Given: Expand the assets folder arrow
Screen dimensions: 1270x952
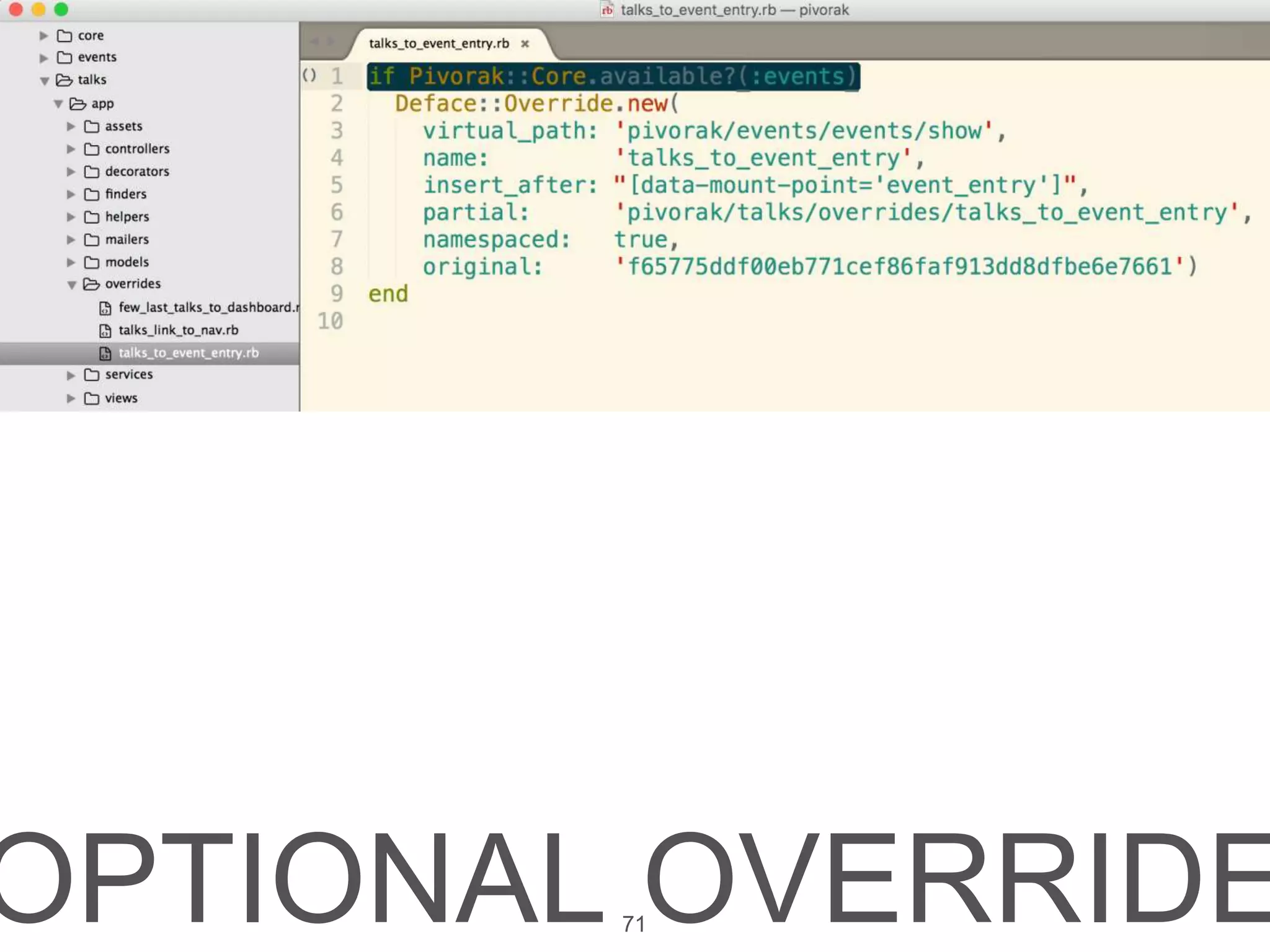Looking at the screenshot, I should [x=71, y=126].
